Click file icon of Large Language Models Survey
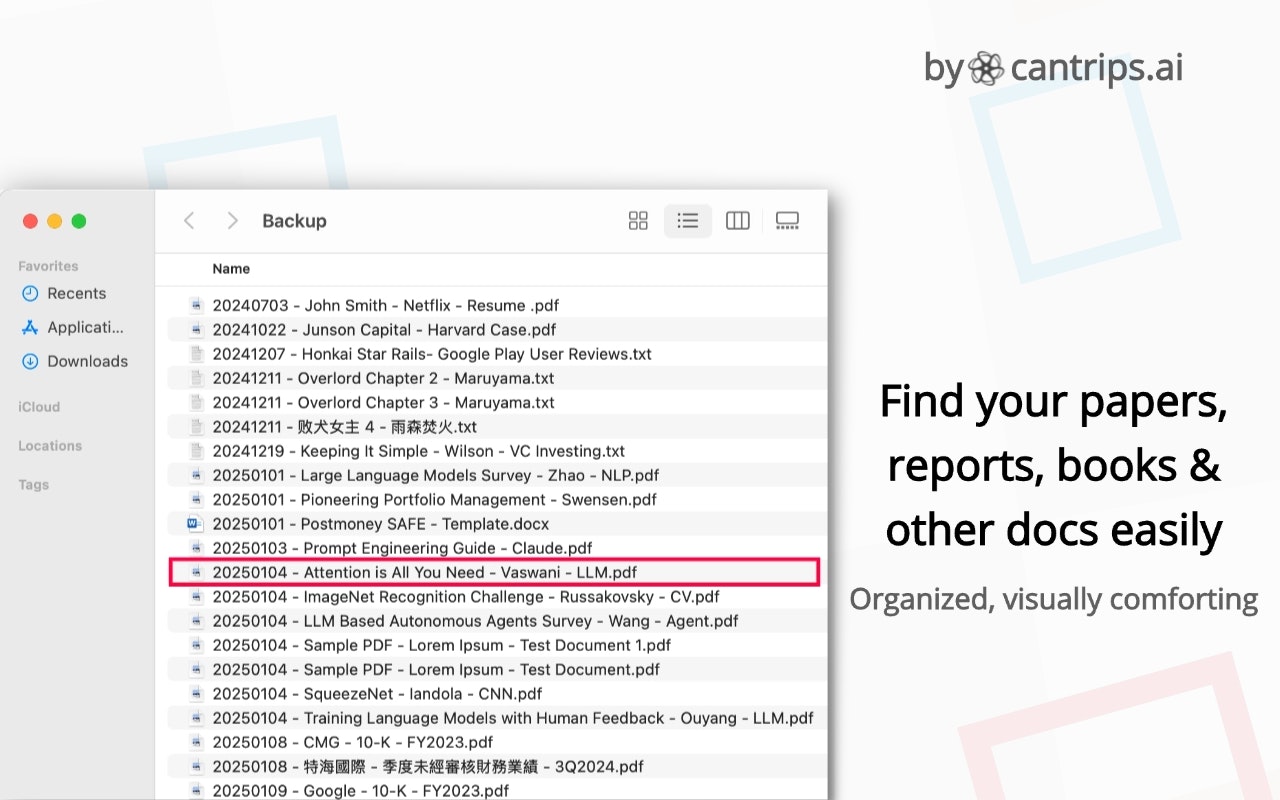This screenshot has height=800, width=1280. [x=196, y=475]
